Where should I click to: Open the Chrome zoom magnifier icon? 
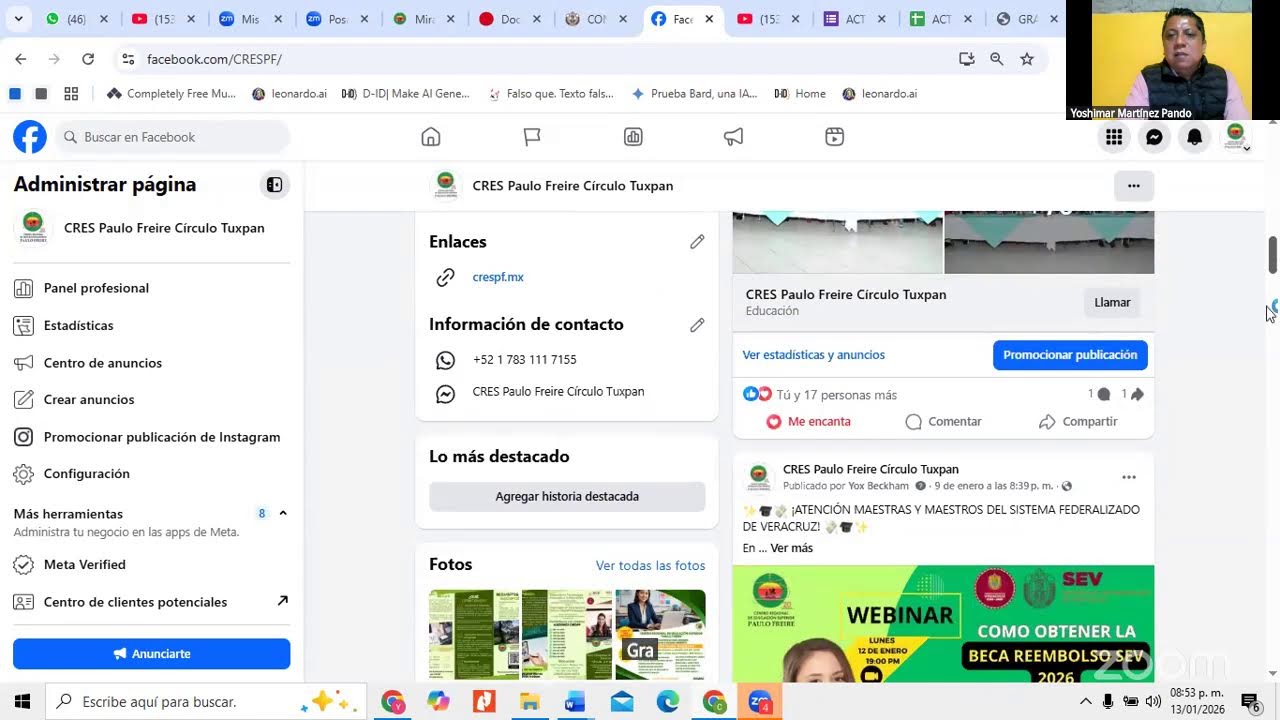(x=997, y=59)
